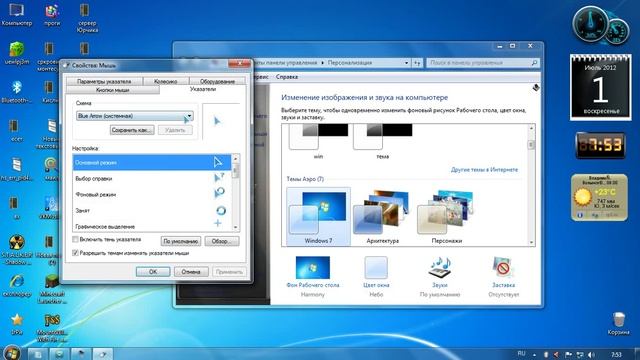640x360 pixels.
Task: Click the calendar gadget showing Июль 2012
Action: (600, 87)
